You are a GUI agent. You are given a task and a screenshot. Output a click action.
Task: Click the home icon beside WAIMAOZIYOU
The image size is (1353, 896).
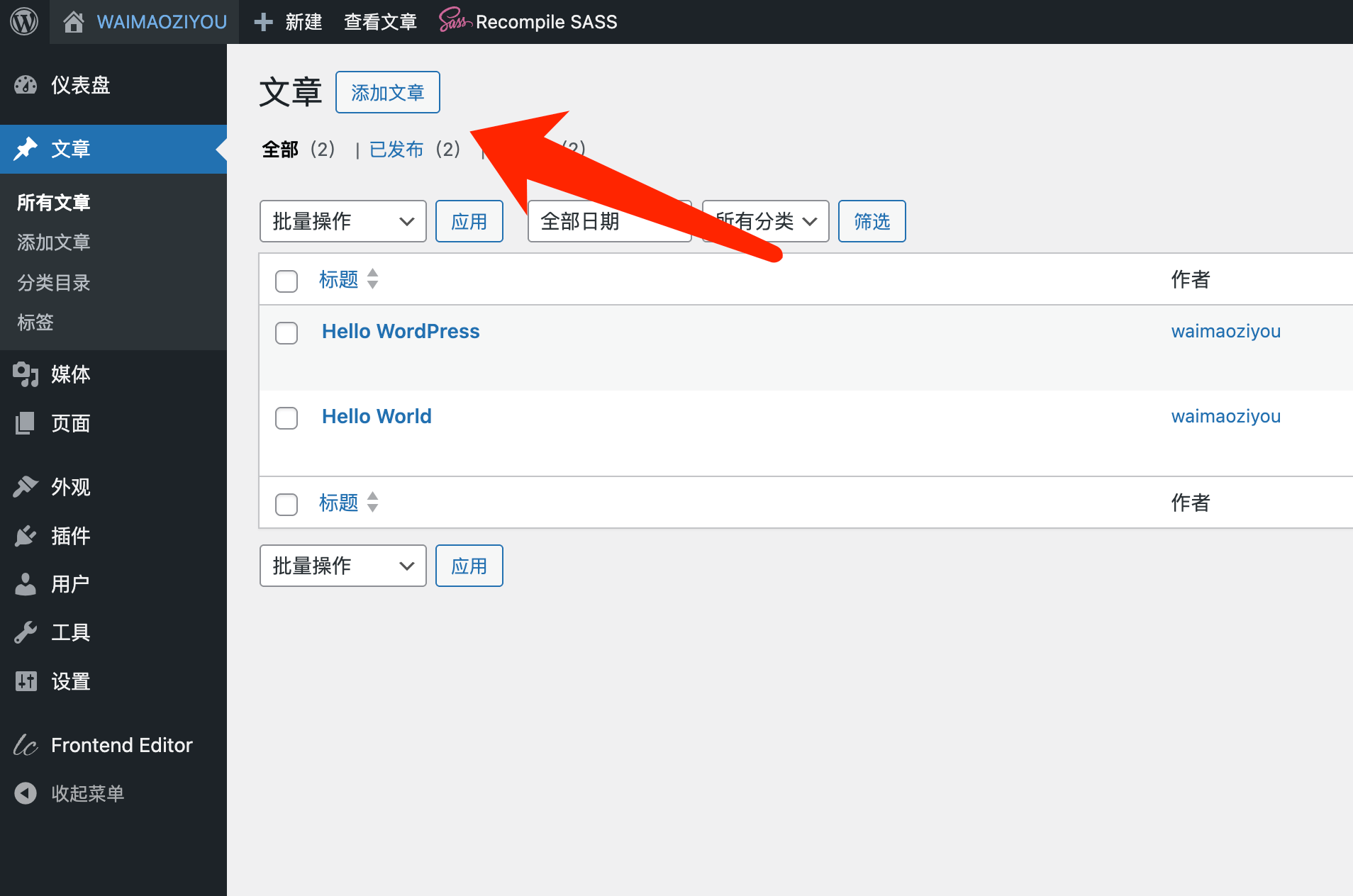(73, 22)
